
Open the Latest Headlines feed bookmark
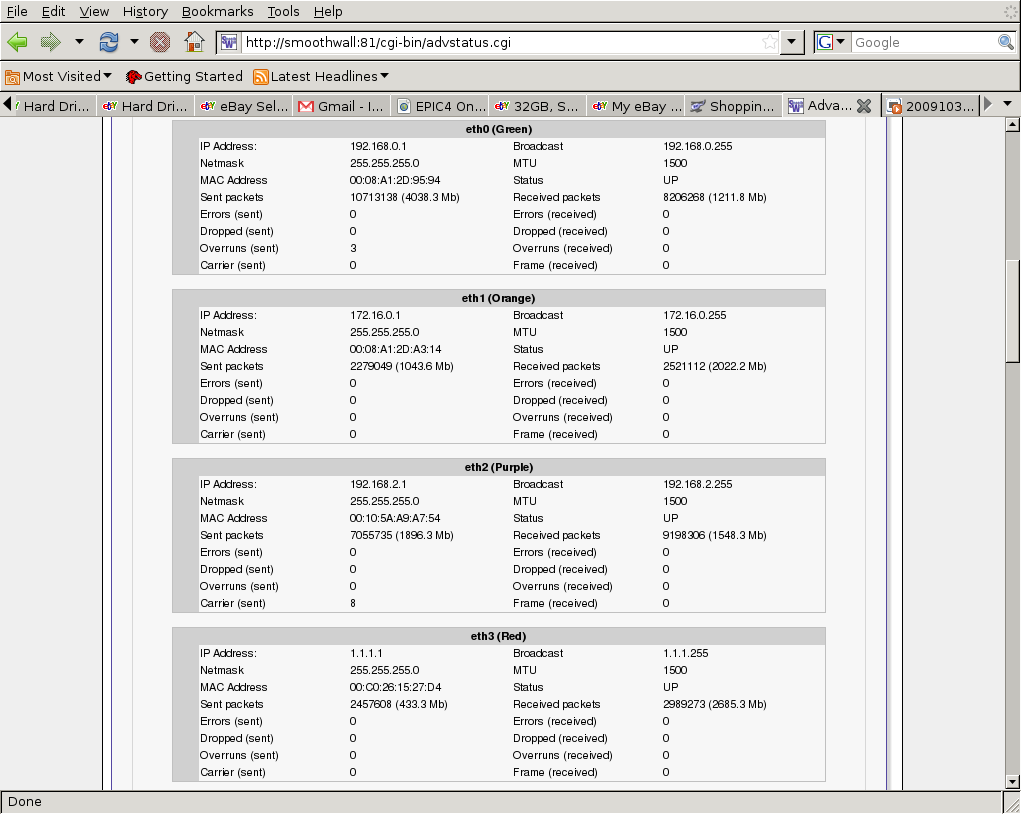(x=320, y=76)
